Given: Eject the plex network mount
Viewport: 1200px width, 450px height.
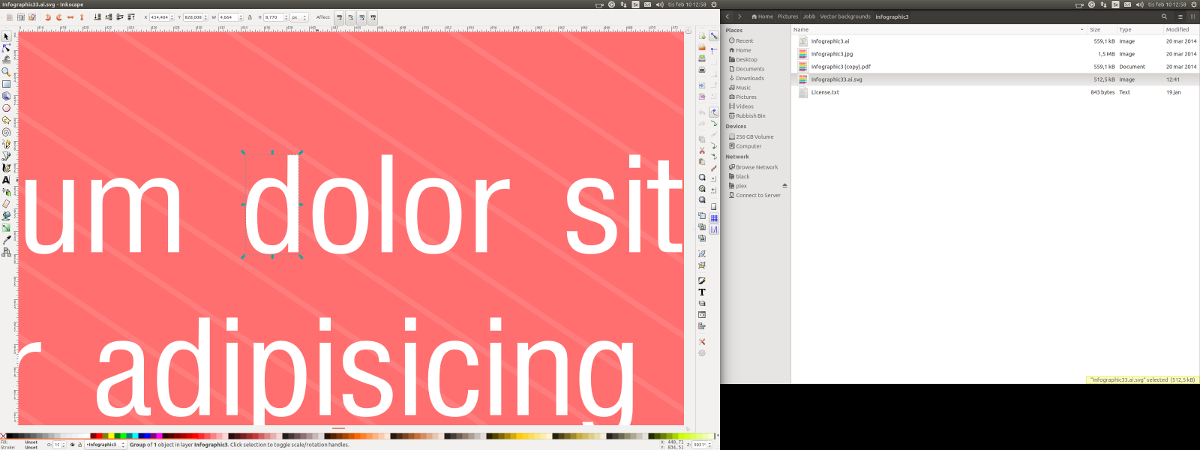Looking at the screenshot, I should pyautogui.click(x=785, y=186).
